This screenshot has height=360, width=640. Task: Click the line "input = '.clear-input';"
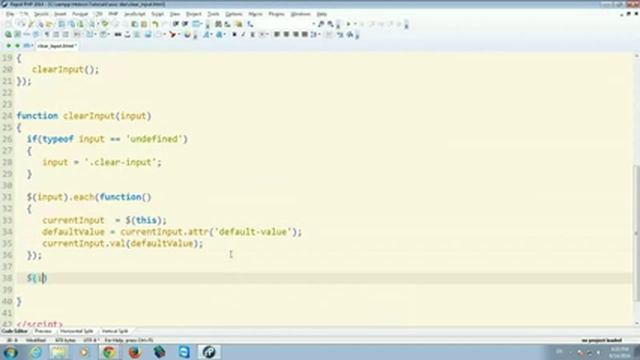pyautogui.click(x=102, y=162)
